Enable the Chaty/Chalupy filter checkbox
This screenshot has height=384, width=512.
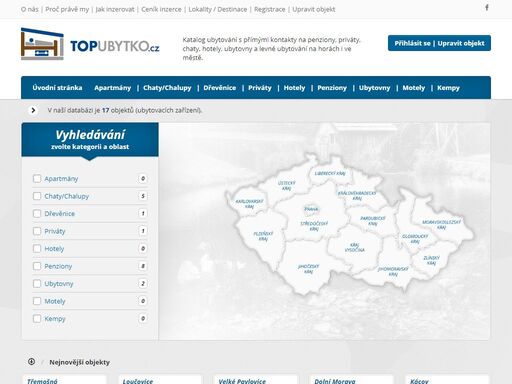point(37,196)
